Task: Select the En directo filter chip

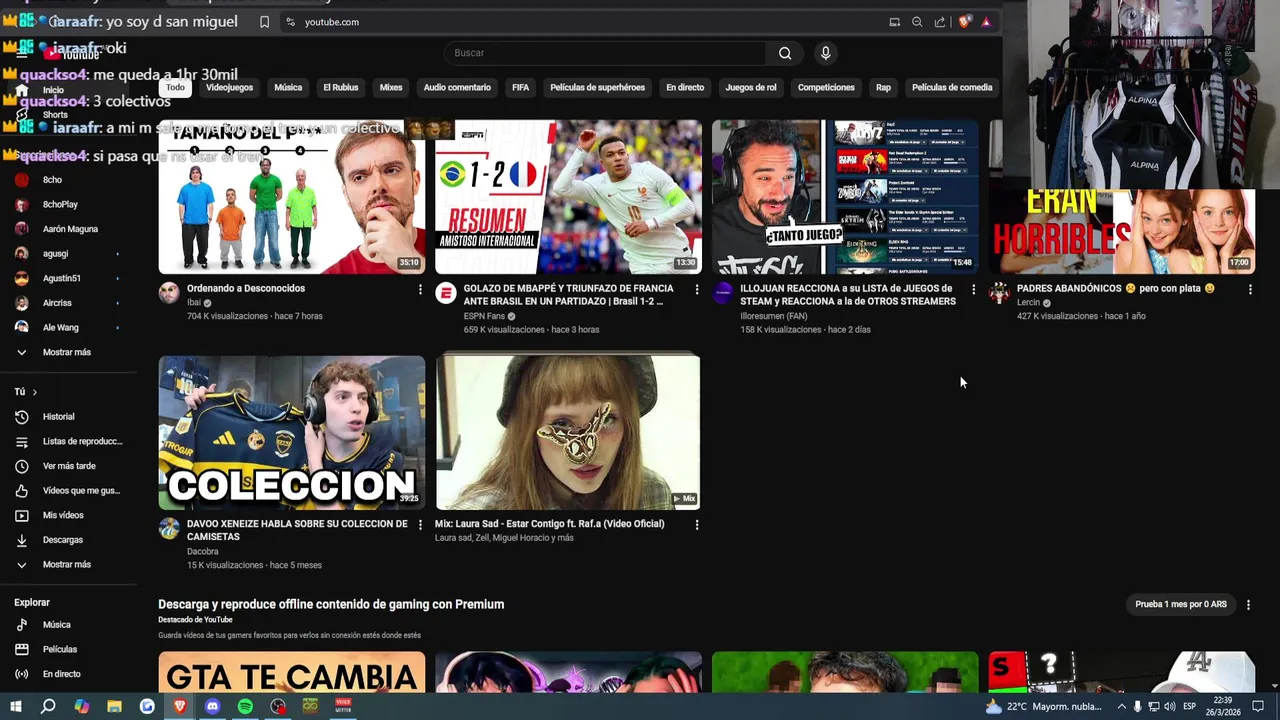Action: click(x=685, y=87)
